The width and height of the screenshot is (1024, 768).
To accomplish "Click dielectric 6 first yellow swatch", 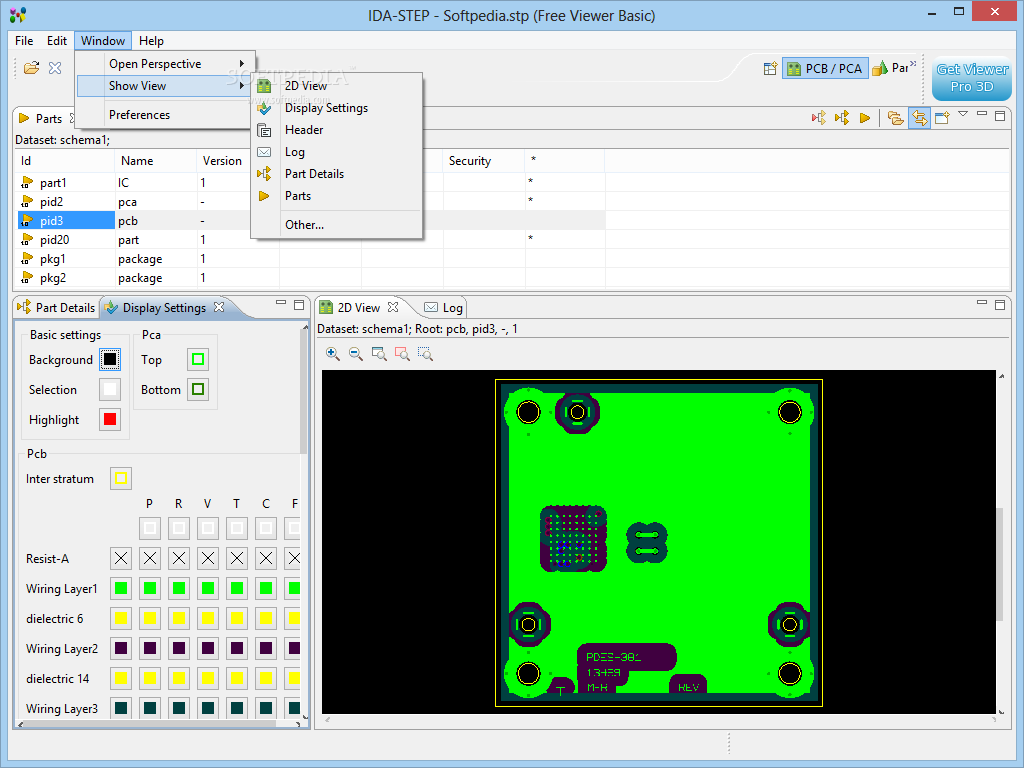I will coord(121,618).
